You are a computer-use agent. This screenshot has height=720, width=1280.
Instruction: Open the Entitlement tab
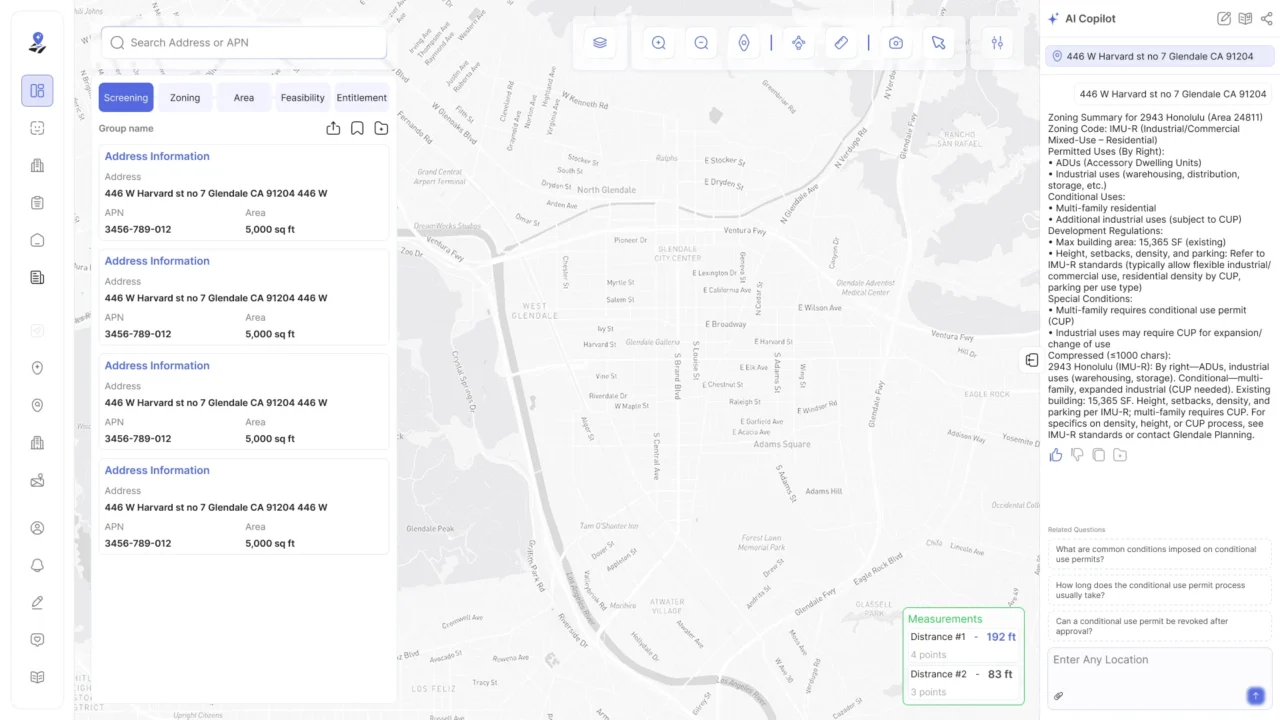(x=361, y=98)
